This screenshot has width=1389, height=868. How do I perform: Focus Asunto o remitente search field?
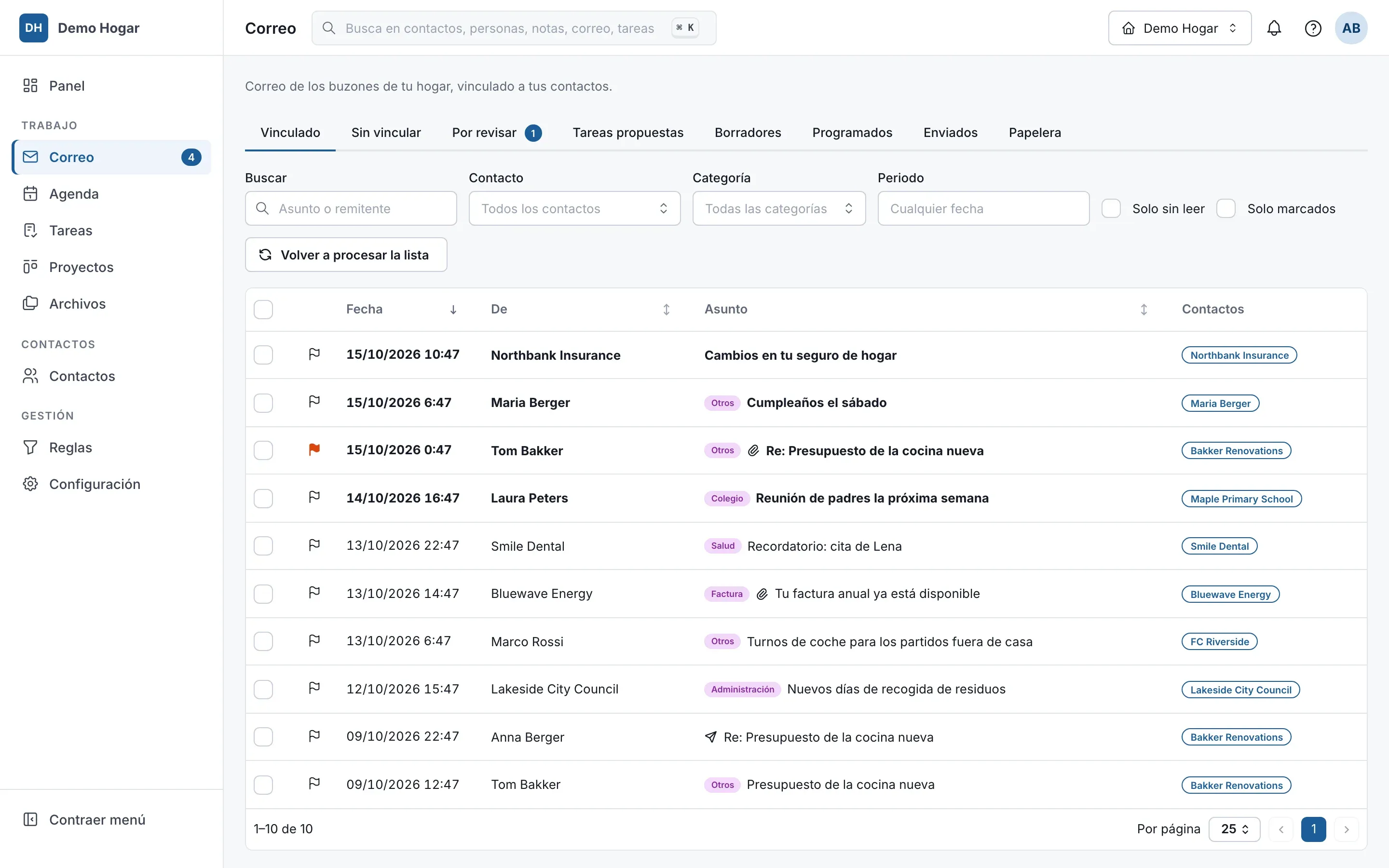(351, 208)
